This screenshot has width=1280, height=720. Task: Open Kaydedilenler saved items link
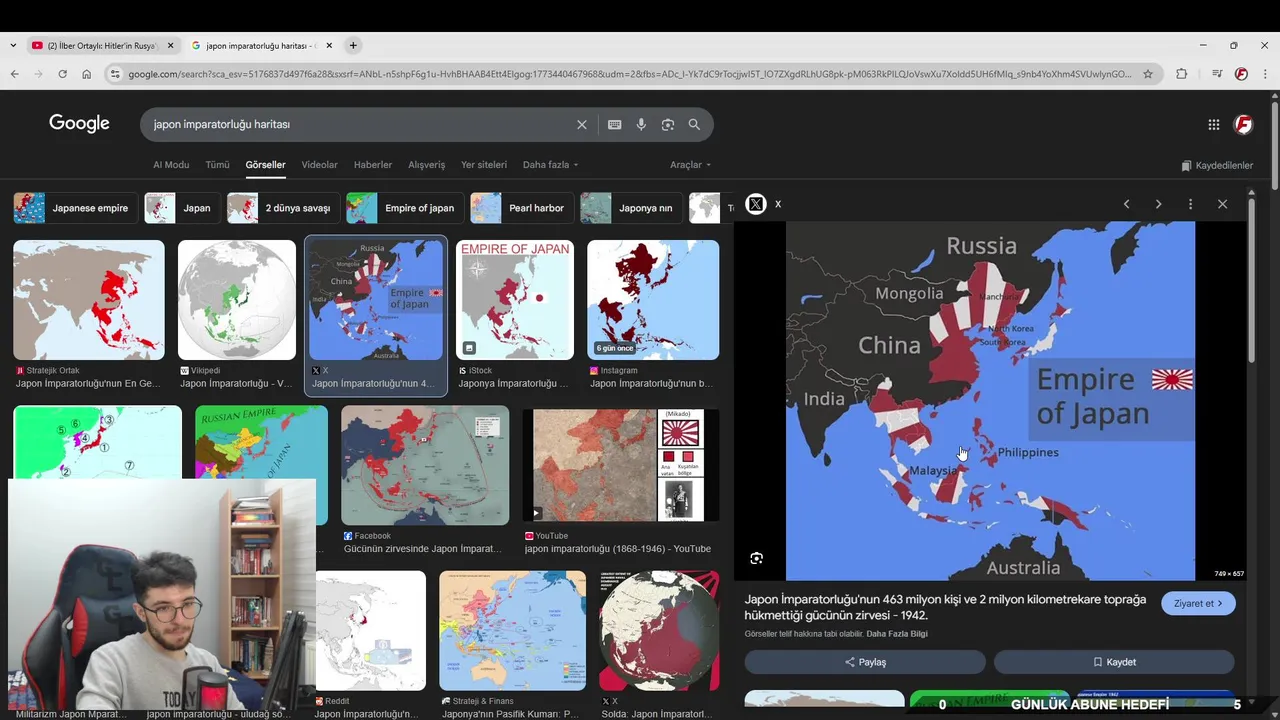(1217, 165)
